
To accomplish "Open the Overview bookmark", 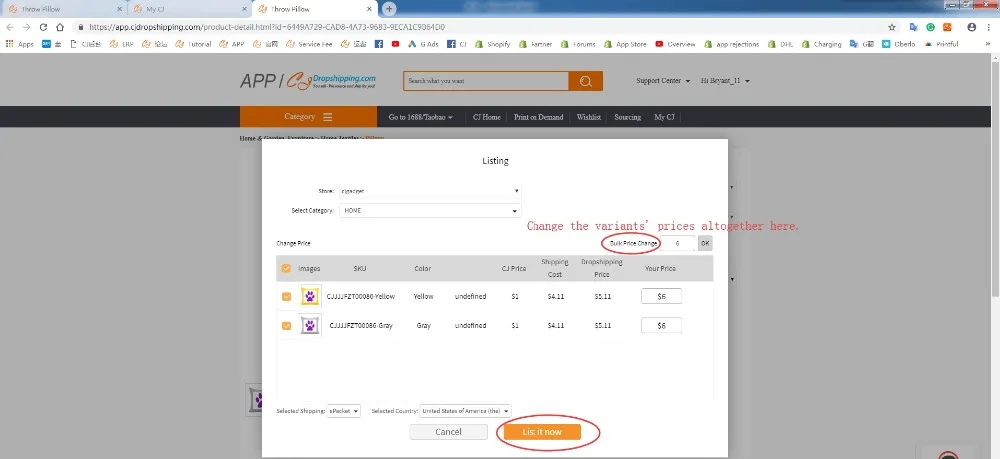I will click(x=675, y=44).
